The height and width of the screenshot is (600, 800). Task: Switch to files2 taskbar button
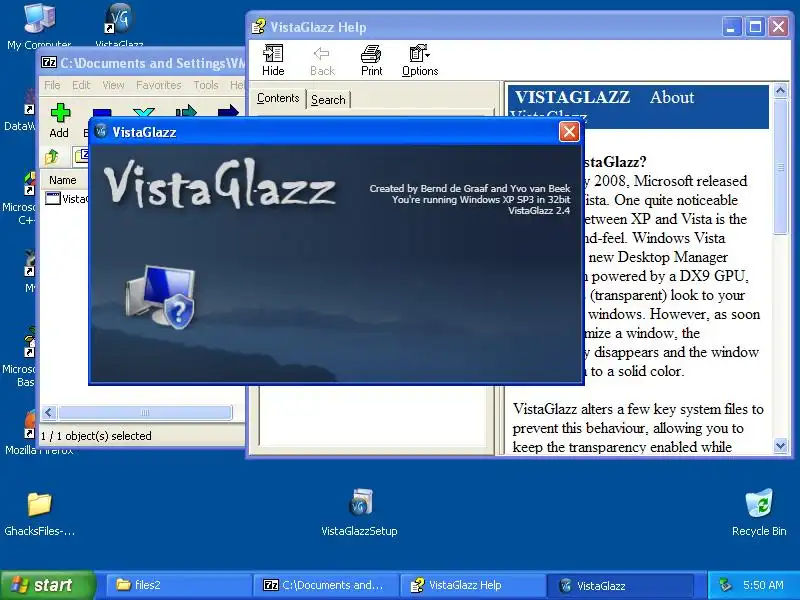179,585
